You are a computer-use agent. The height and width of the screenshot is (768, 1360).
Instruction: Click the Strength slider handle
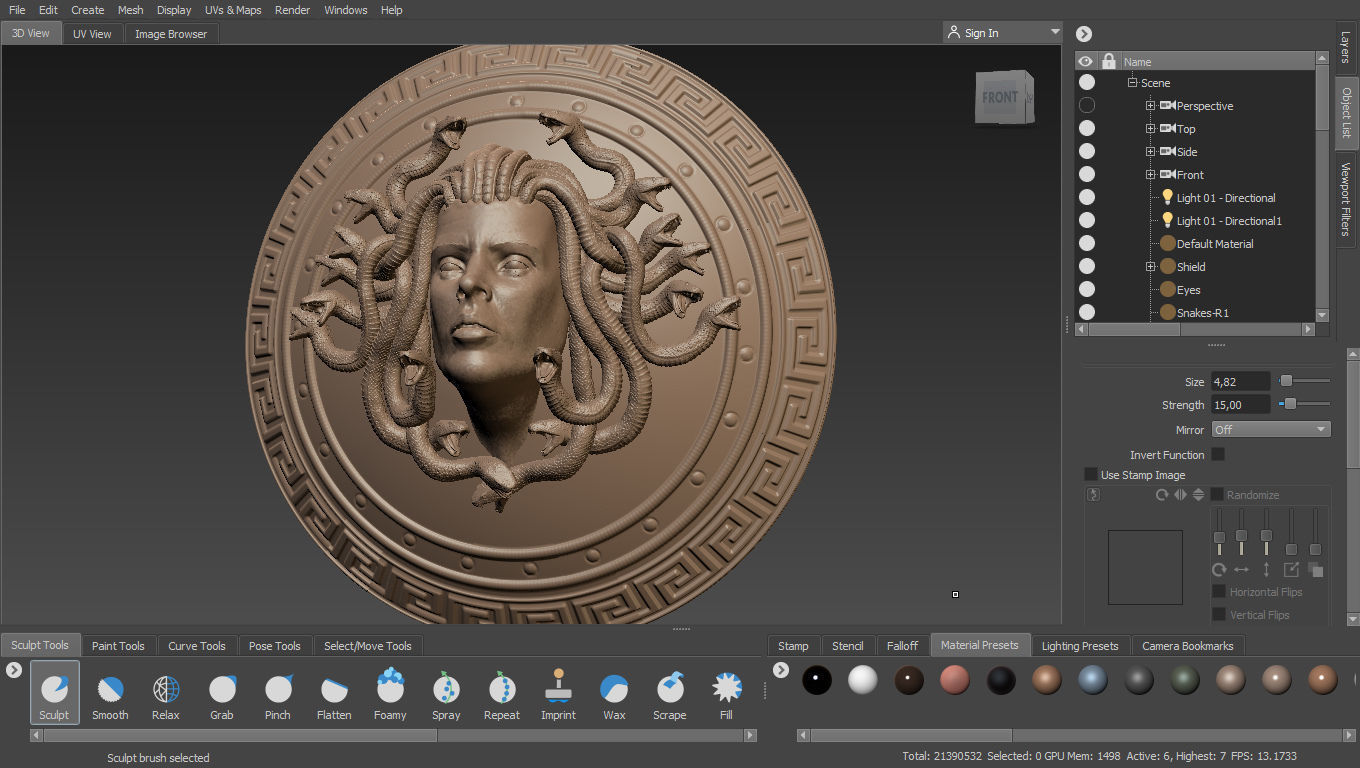[1290, 404]
